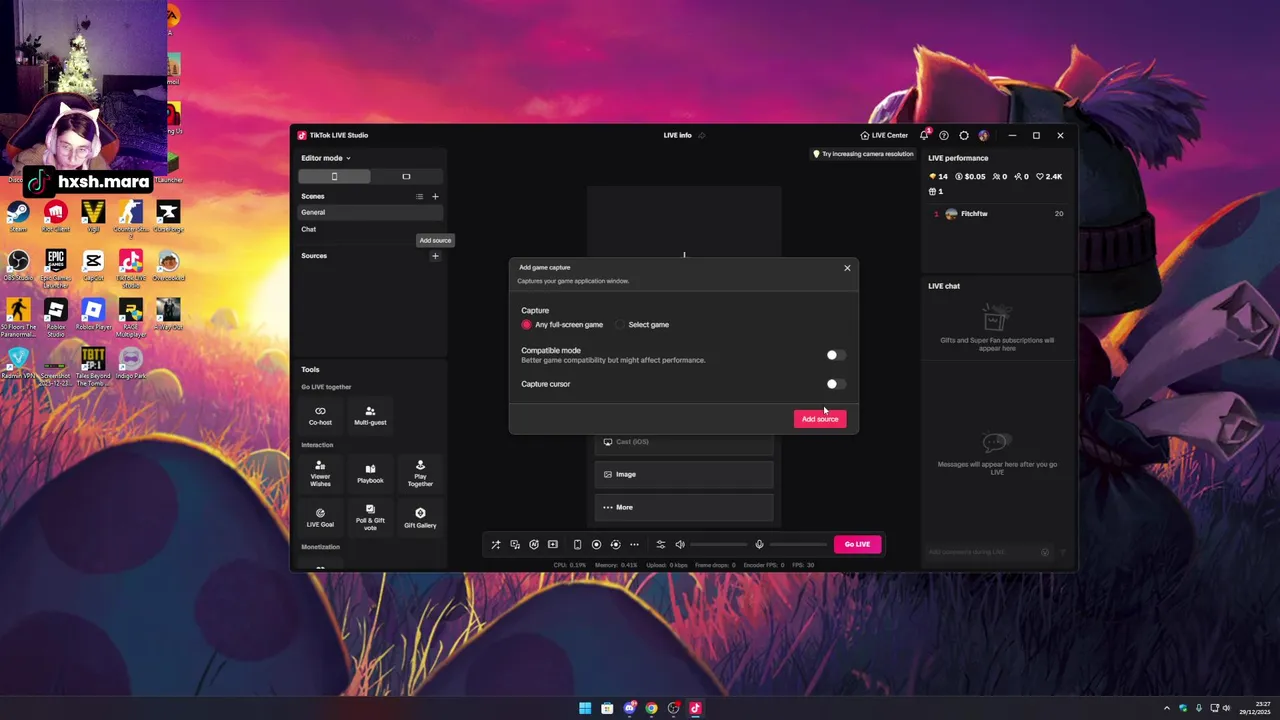This screenshot has width=1280, height=720.
Task: Select the More source option
Action: 684,507
